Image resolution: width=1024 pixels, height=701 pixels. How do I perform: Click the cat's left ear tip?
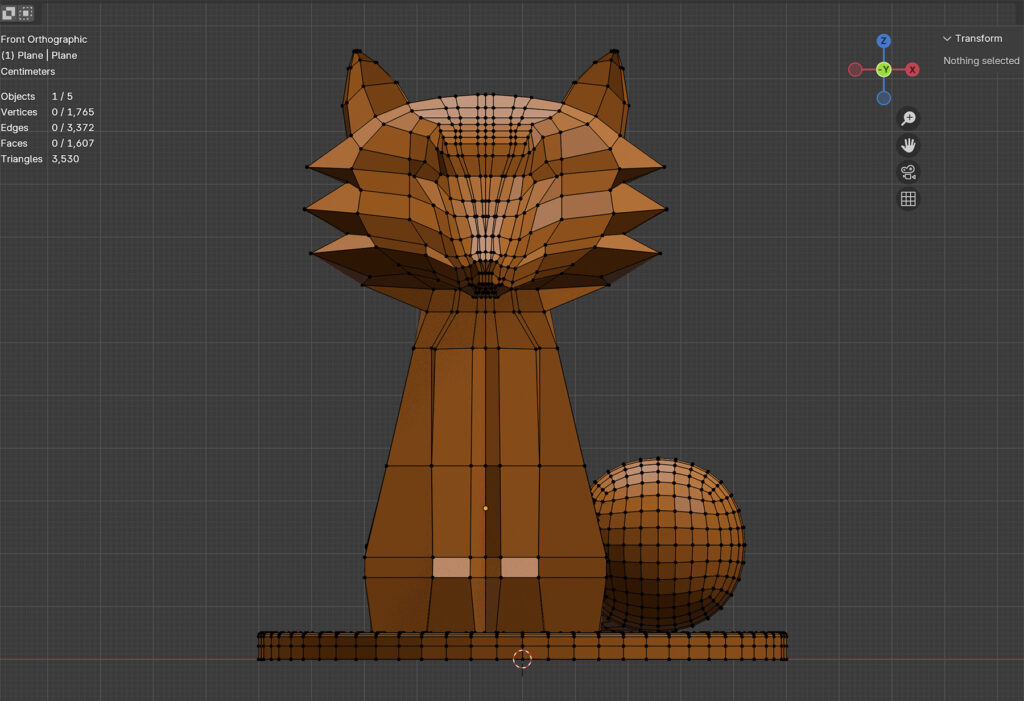tap(357, 53)
